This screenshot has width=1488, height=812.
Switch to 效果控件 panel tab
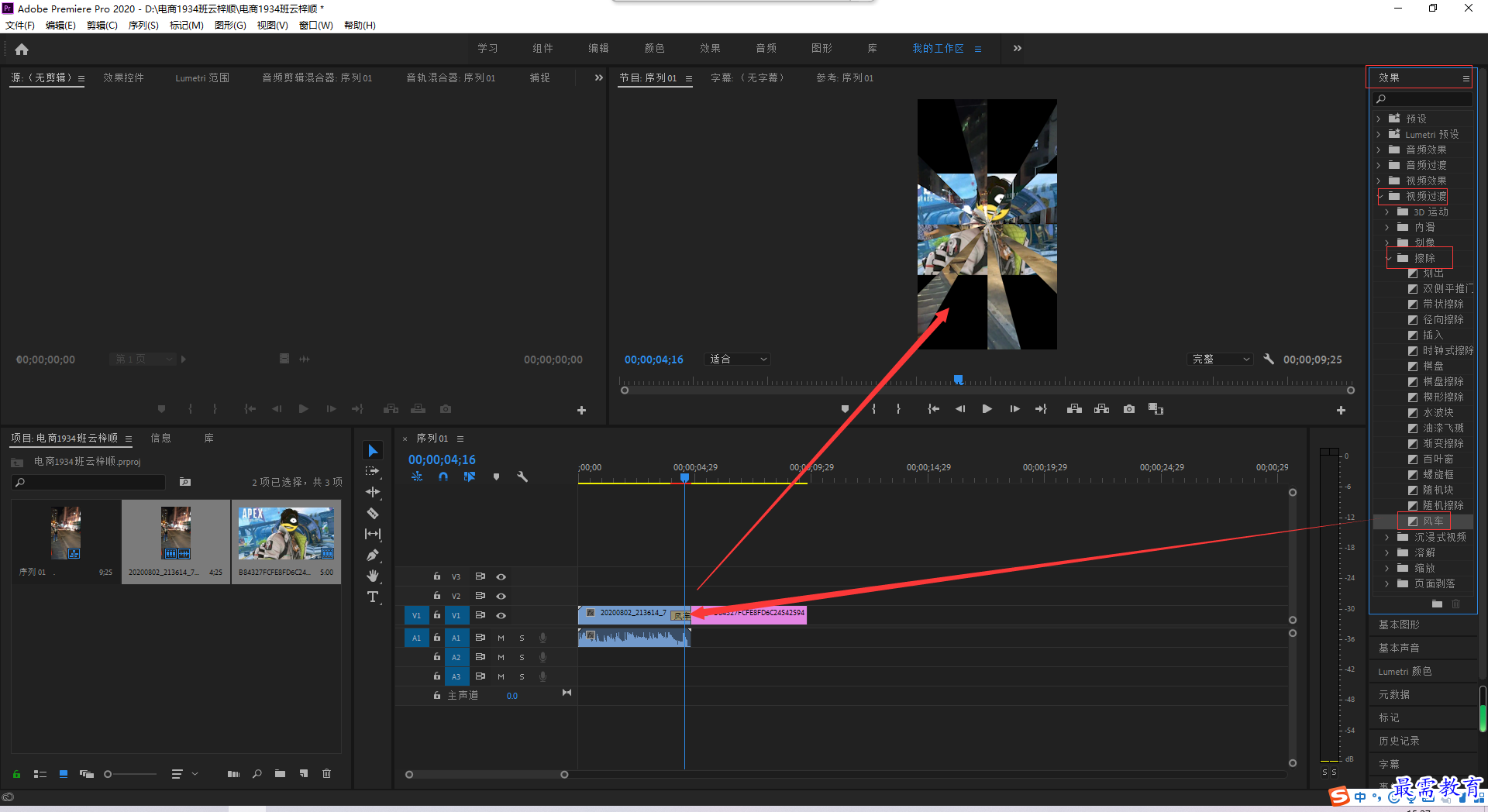click(123, 78)
